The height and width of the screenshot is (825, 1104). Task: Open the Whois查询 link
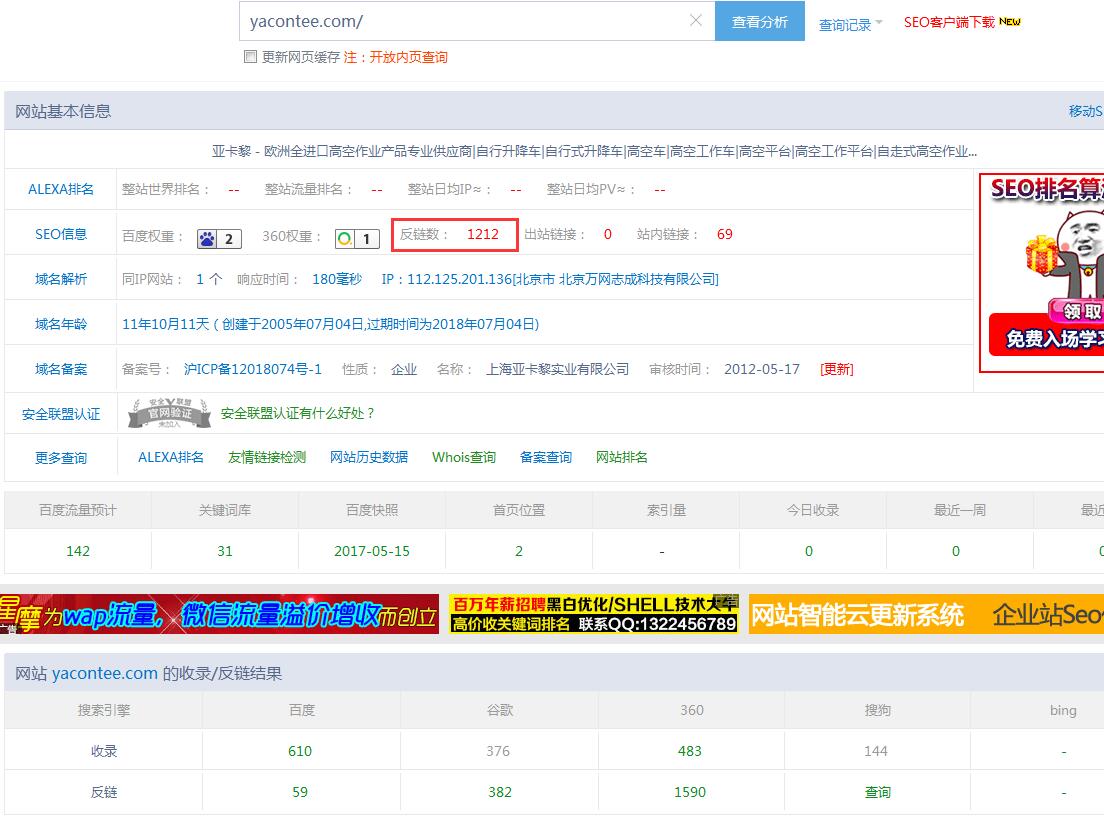[464, 457]
